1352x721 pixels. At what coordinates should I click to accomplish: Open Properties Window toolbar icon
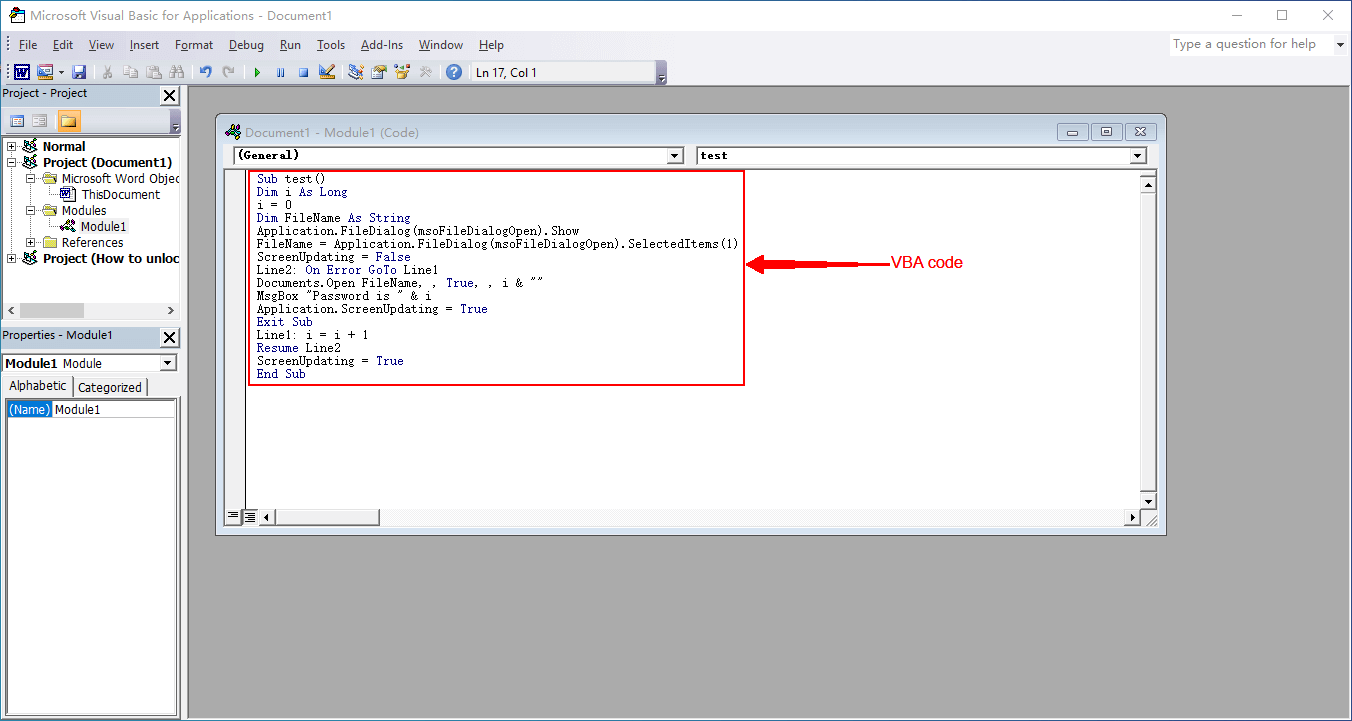coord(379,72)
